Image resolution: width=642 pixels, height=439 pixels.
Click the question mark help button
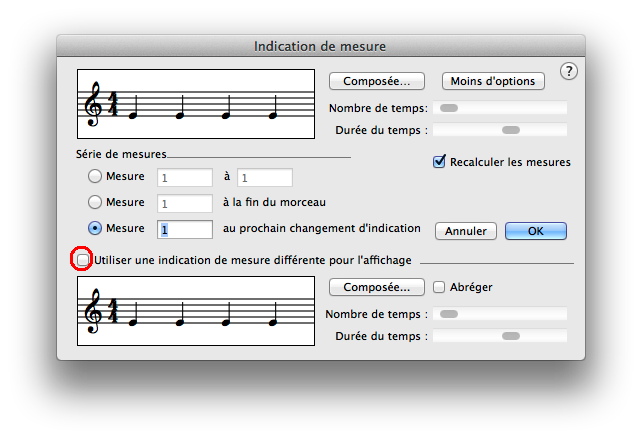(568, 71)
